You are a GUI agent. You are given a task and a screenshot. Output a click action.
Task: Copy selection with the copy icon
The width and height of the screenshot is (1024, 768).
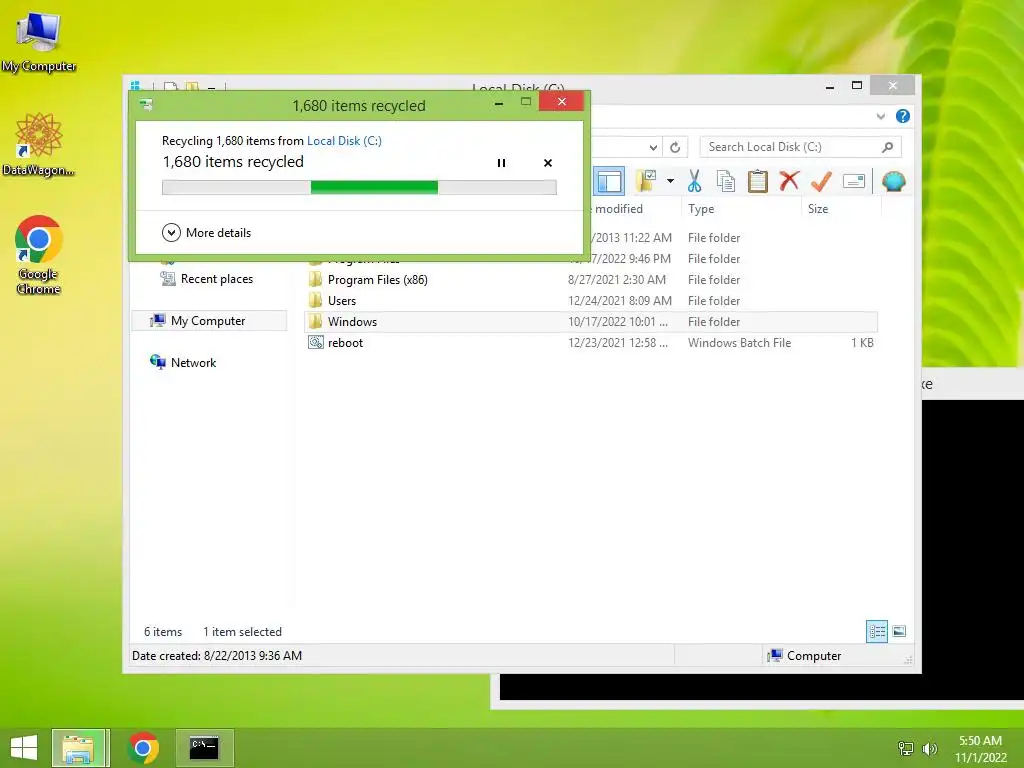point(726,181)
